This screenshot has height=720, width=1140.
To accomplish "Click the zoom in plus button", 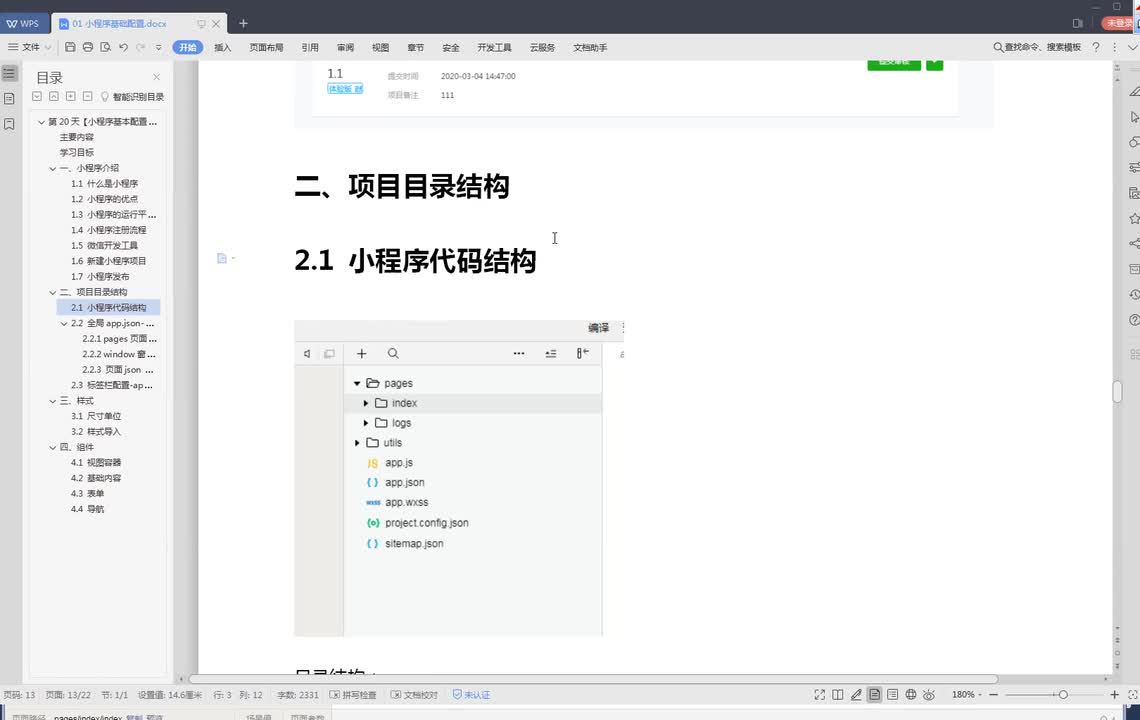I will (x=1115, y=695).
